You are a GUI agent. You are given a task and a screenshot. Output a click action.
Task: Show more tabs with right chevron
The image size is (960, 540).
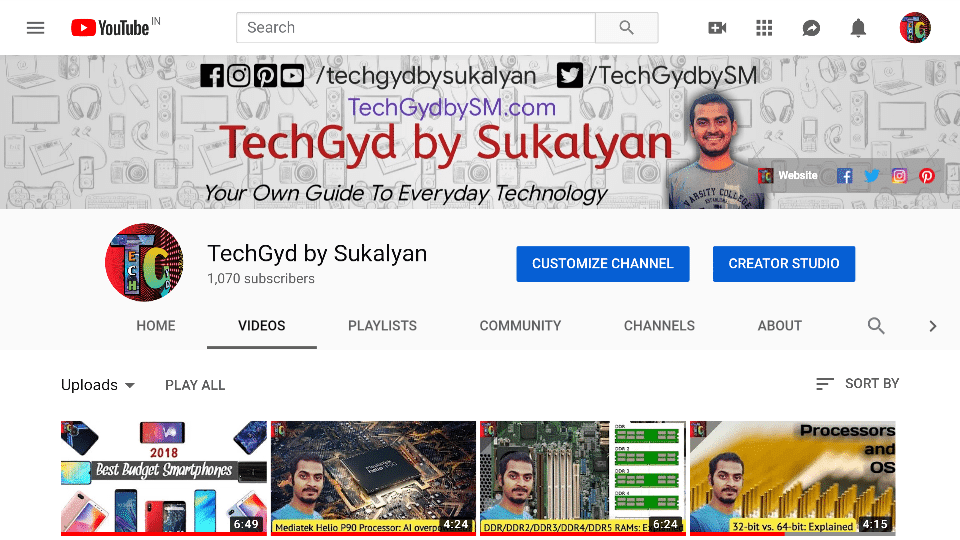click(x=932, y=326)
